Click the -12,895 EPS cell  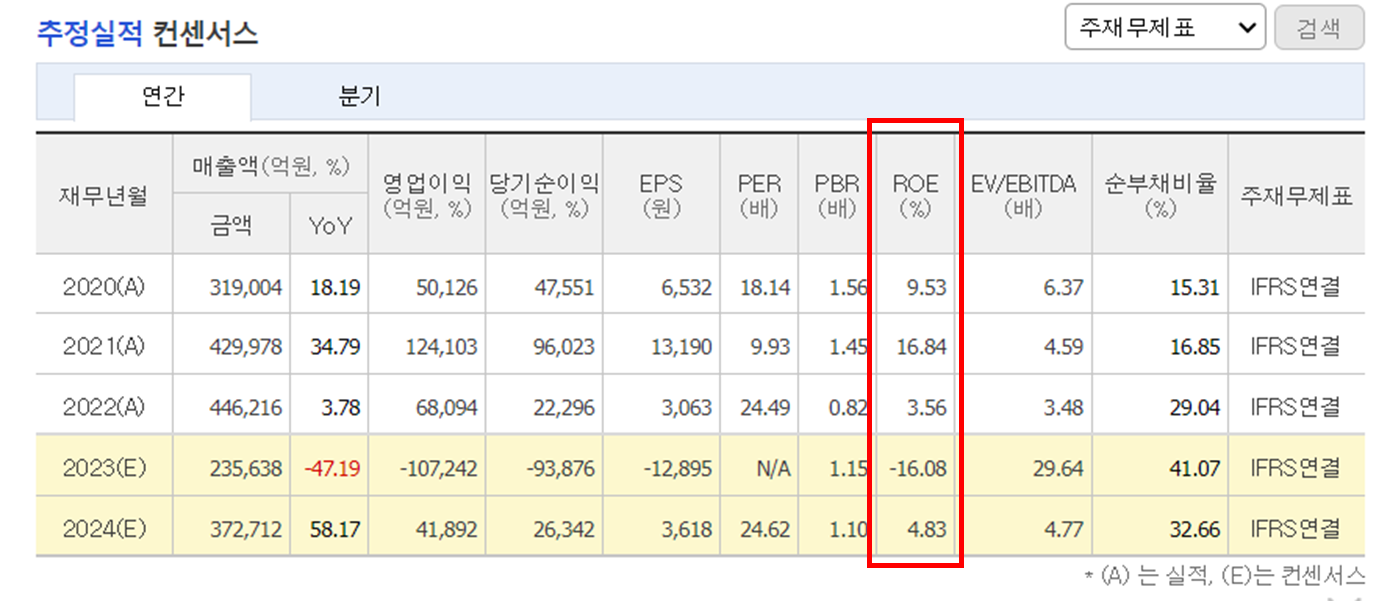pyautogui.click(x=677, y=467)
